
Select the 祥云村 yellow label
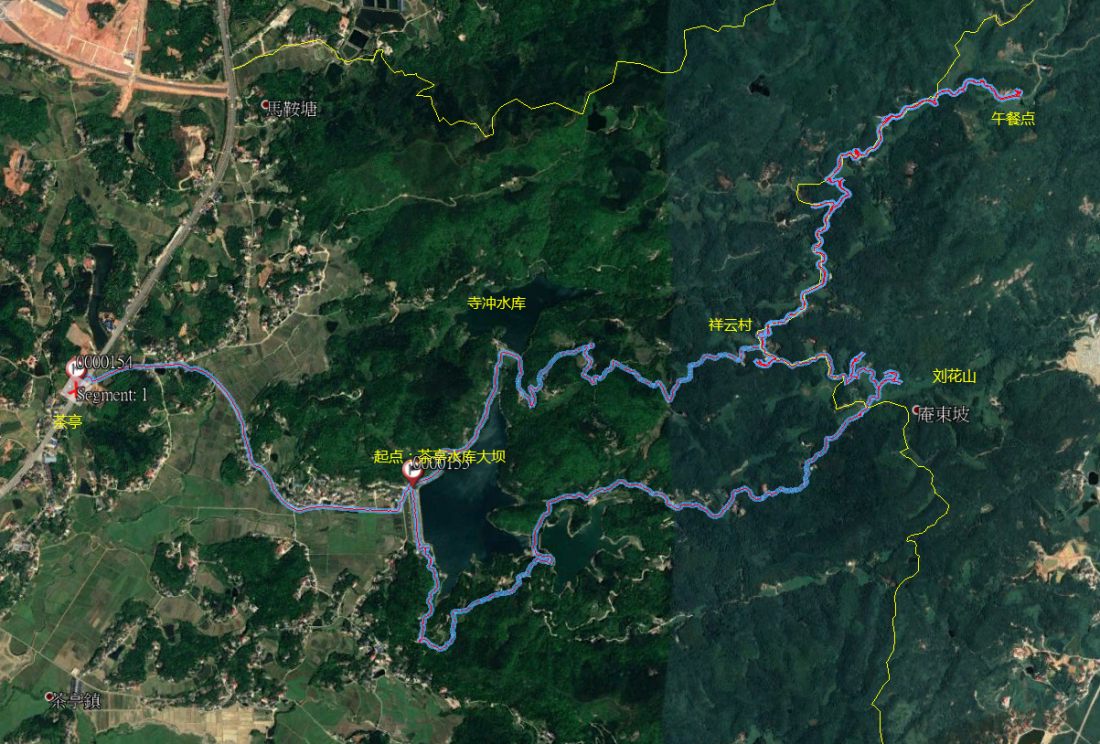coord(730,325)
